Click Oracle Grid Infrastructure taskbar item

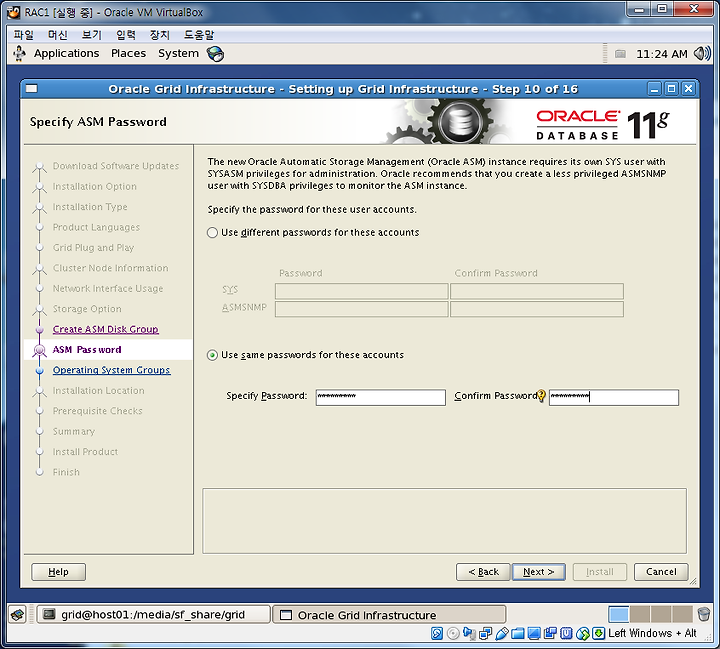pos(389,615)
